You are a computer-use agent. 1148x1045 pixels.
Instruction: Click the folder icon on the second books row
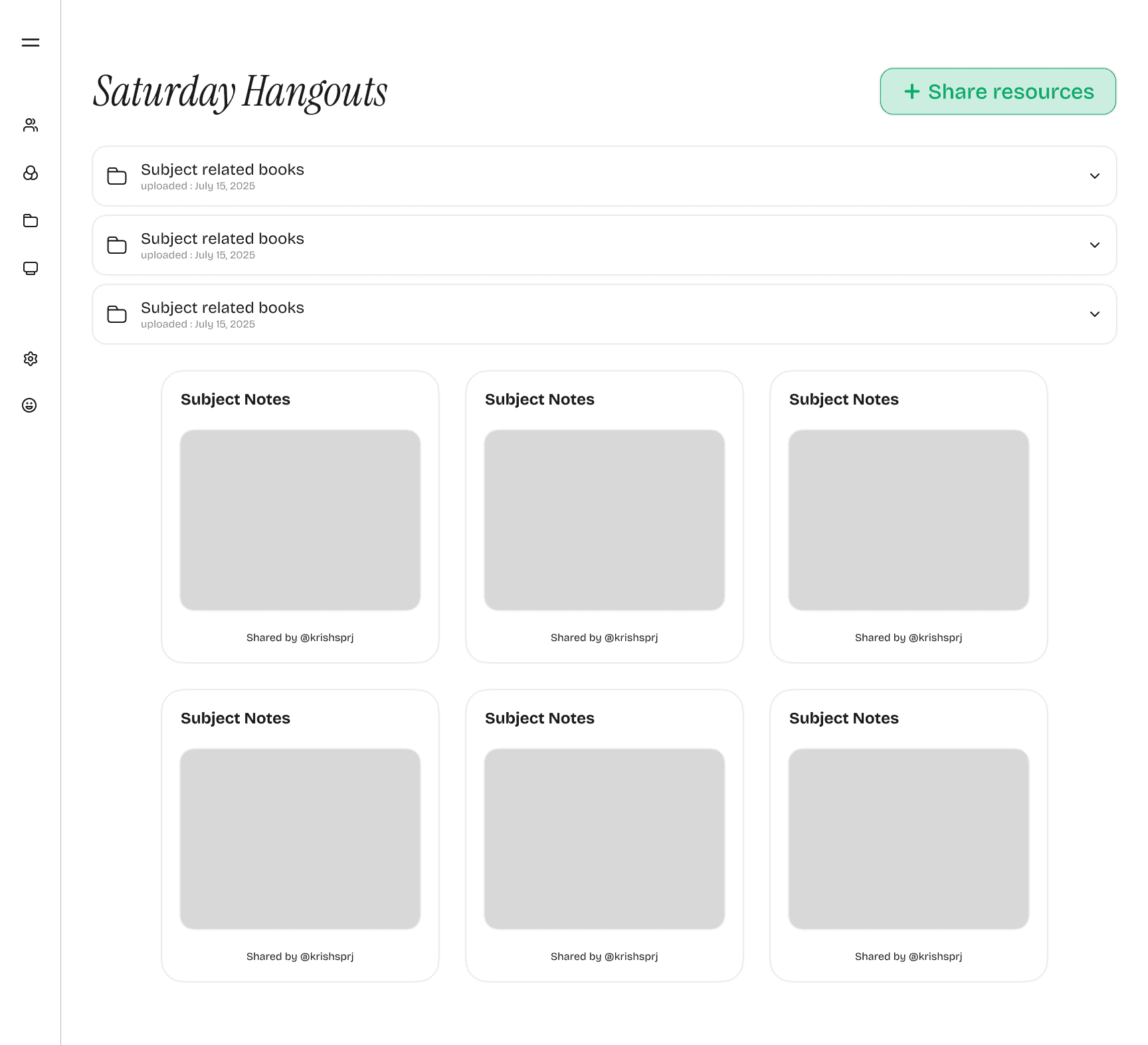[x=117, y=245]
